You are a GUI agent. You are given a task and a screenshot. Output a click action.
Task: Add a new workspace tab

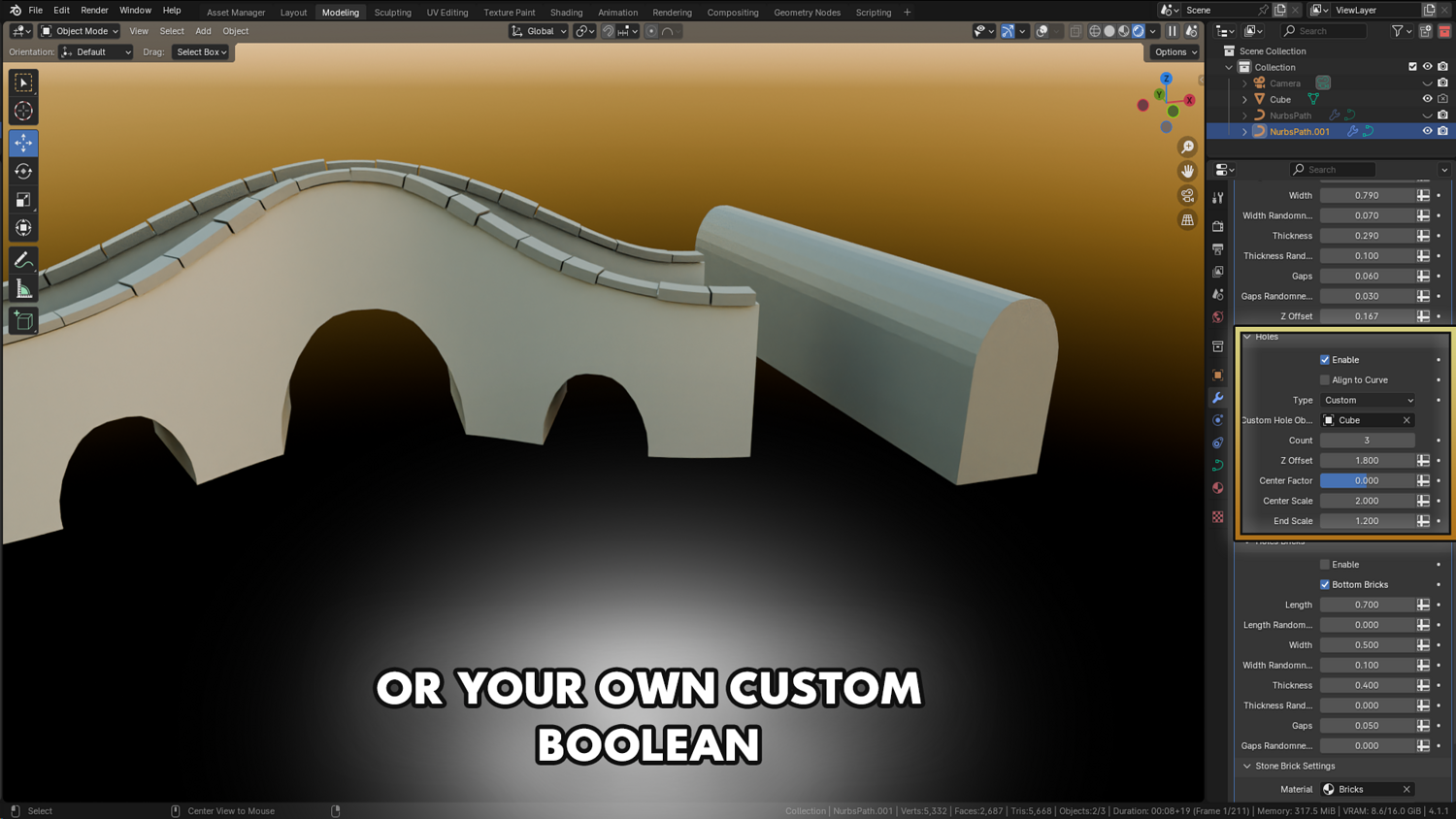pyautogui.click(x=908, y=13)
